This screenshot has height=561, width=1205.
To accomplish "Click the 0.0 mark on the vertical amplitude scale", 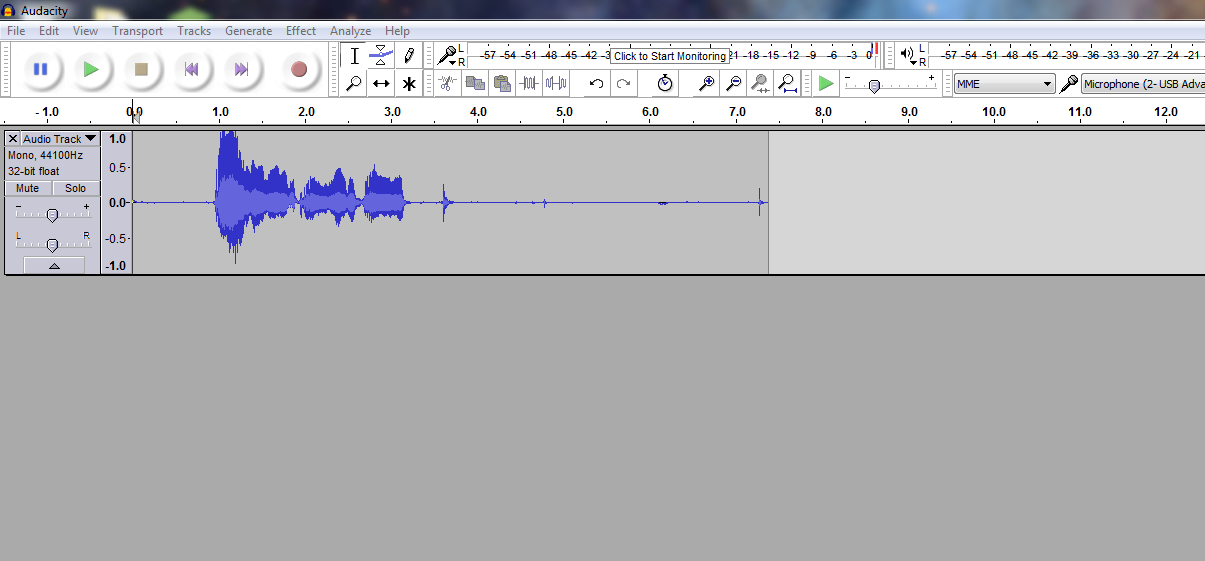I will tap(117, 202).
